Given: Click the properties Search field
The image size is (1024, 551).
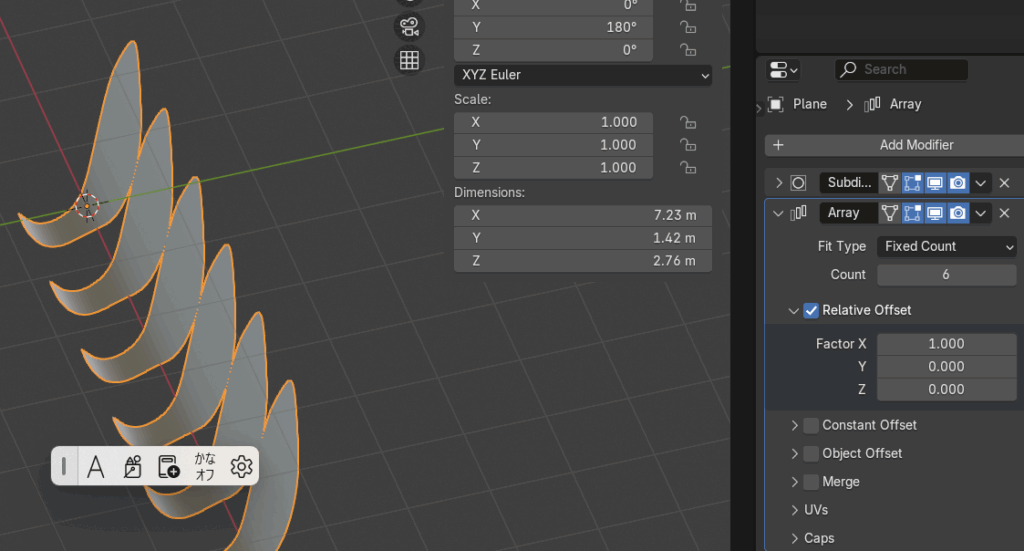Looking at the screenshot, I should tap(902, 69).
